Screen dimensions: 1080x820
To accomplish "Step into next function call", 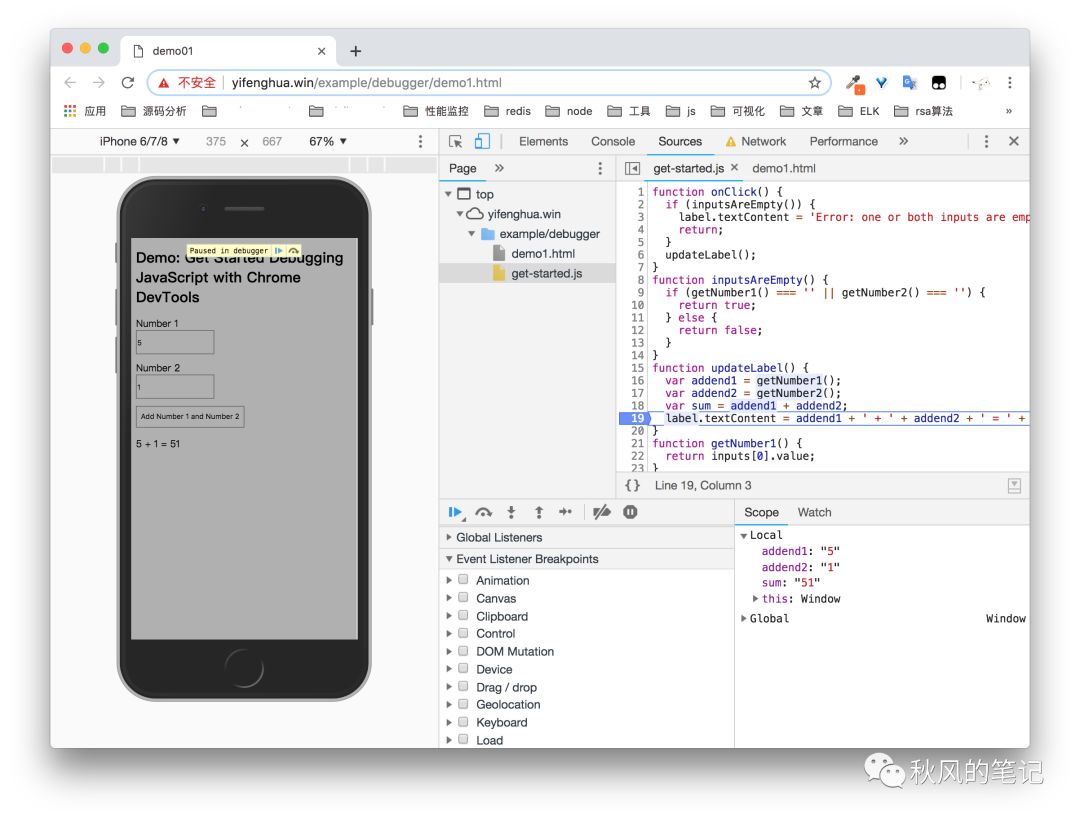I will [511, 512].
